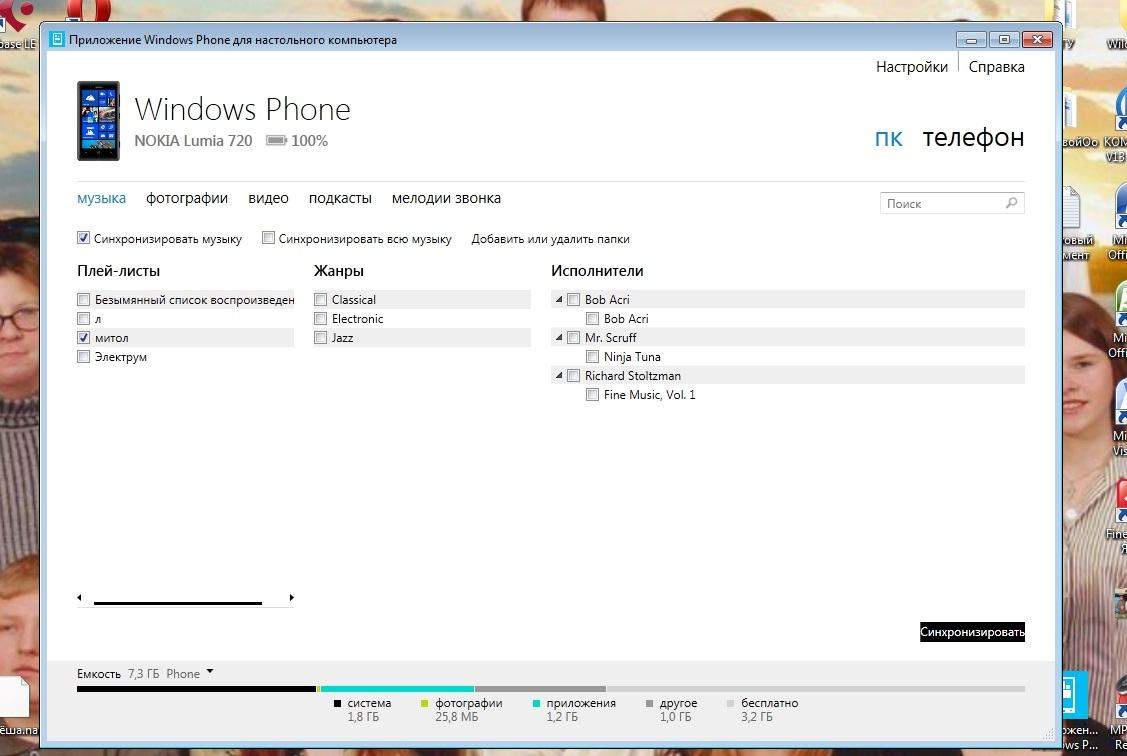Click the playlists horizontal scrollbar
The height and width of the screenshot is (756, 1127).
tap(178, 602)
